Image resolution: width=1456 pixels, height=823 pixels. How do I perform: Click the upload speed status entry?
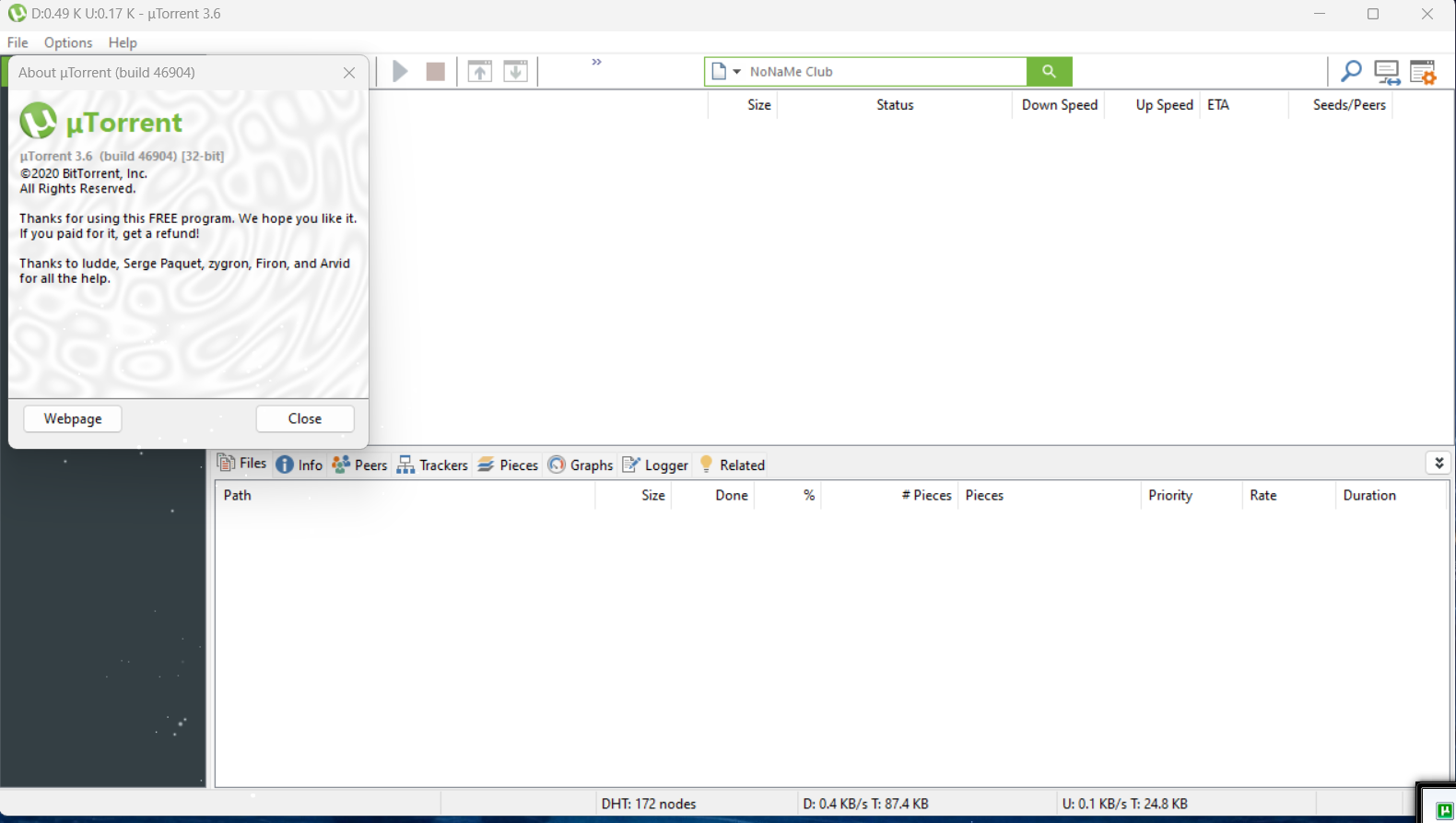click(1124, 804)
